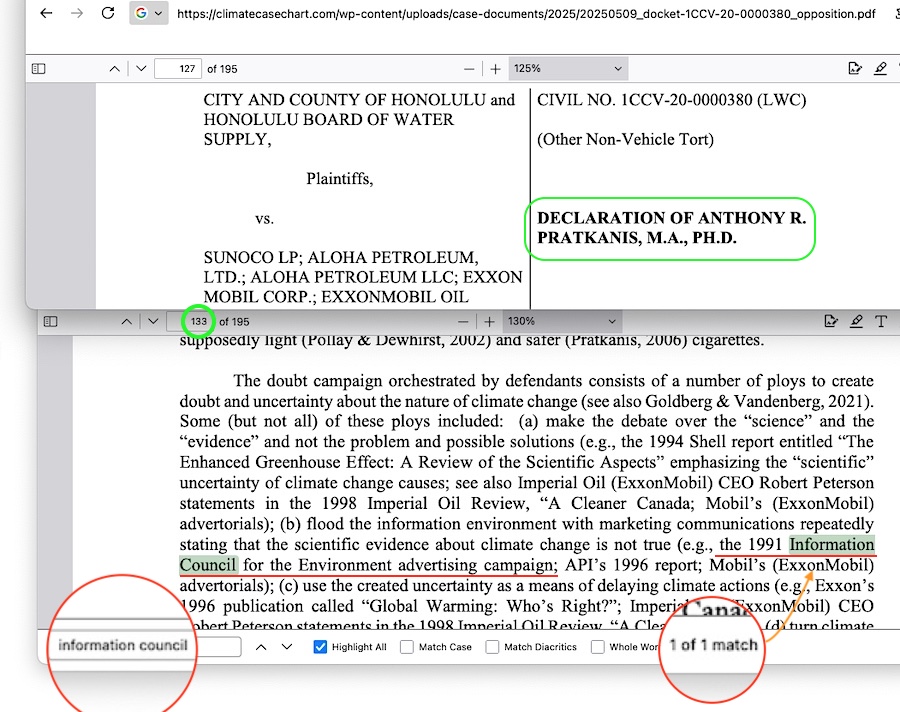Click the page number field showing 127
This screenshot has height=712, width=900.
(x=179, y=69)
